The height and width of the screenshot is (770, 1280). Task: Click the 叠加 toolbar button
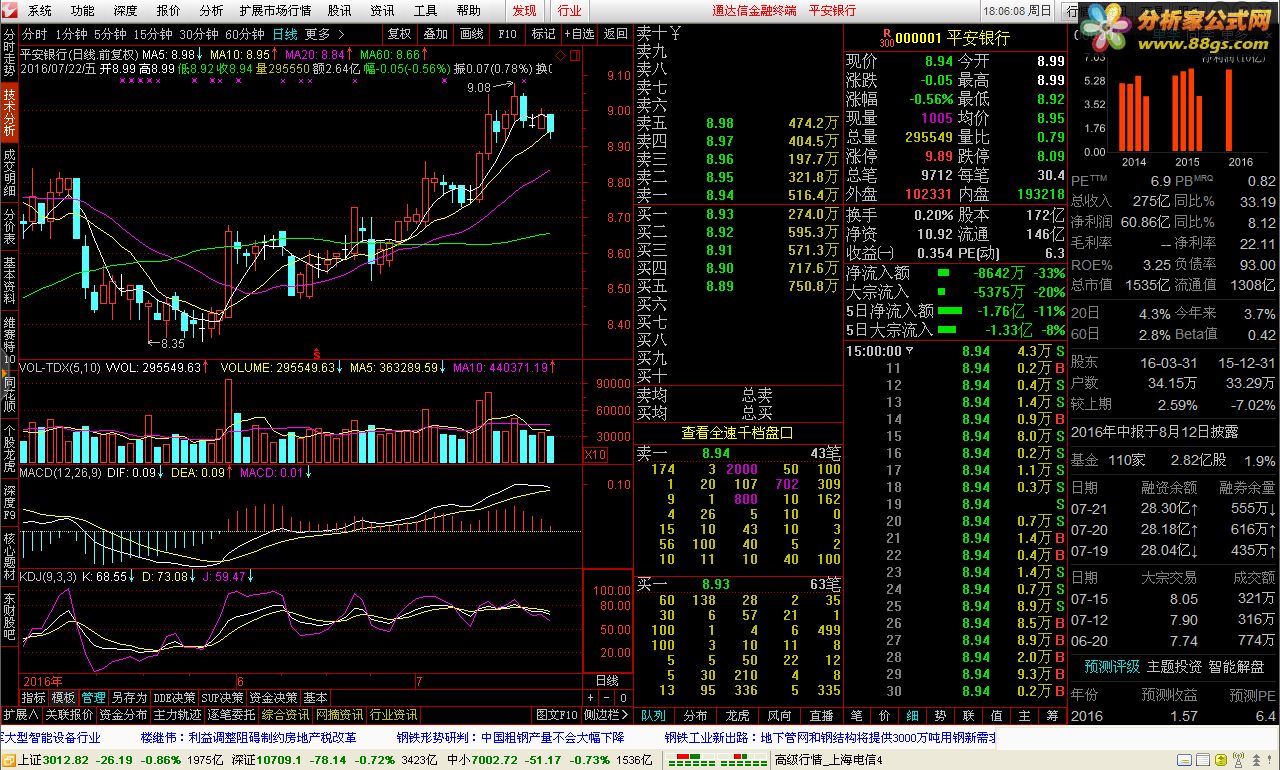[435, 34]
